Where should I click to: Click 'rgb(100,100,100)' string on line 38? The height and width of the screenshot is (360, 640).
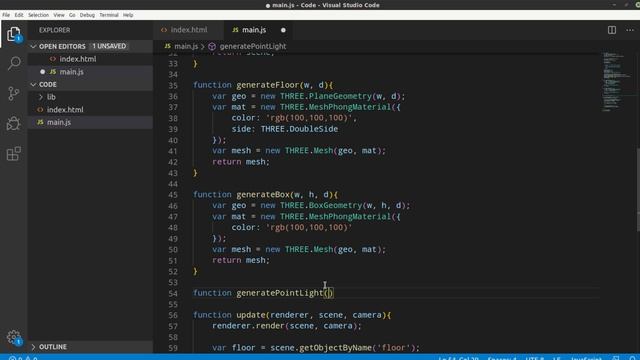coord(309,118)
